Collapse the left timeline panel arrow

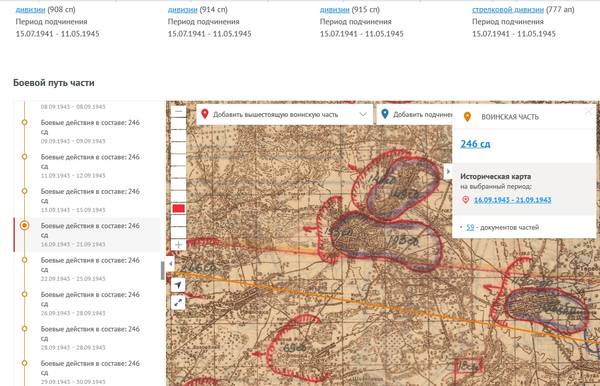[171, 263]
